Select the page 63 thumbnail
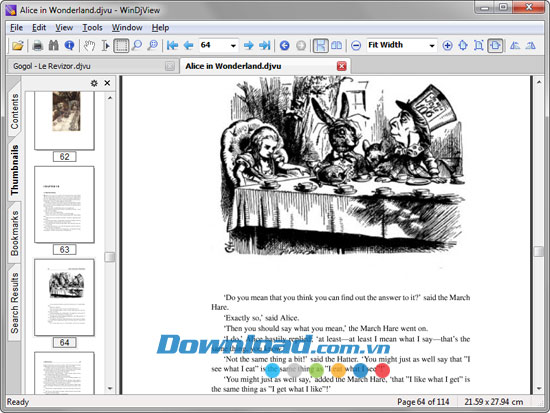Screen dimensions: 550x413 (x=65, y=205)
